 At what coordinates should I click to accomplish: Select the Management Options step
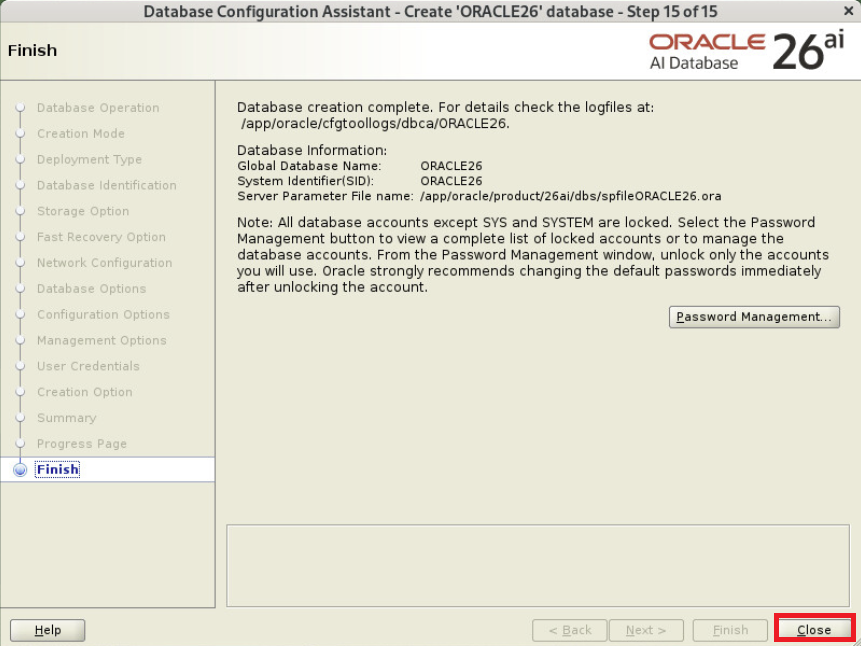(x=102, y=340)
